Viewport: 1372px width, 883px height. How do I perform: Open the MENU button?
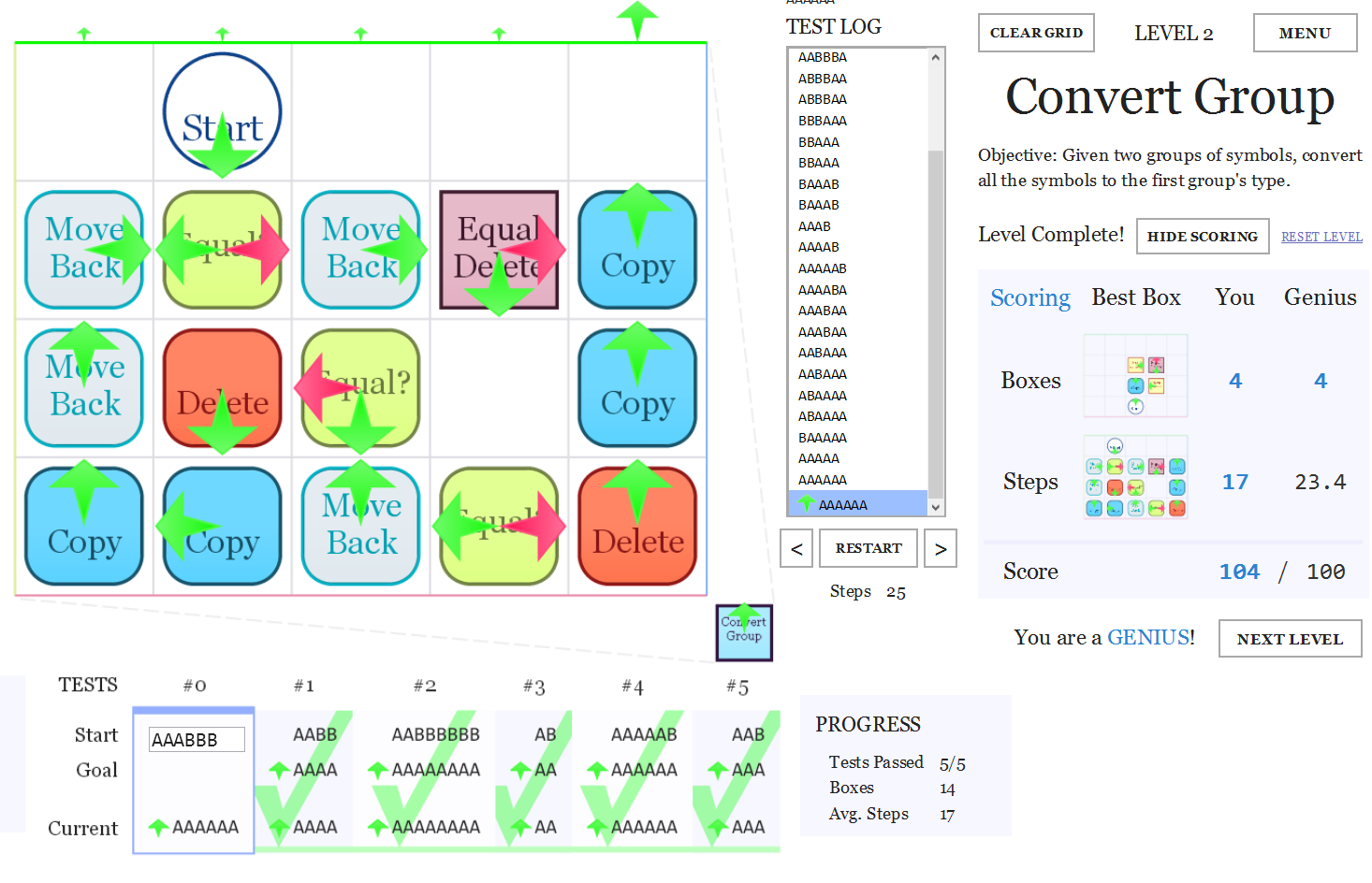tap(1305, 33)
